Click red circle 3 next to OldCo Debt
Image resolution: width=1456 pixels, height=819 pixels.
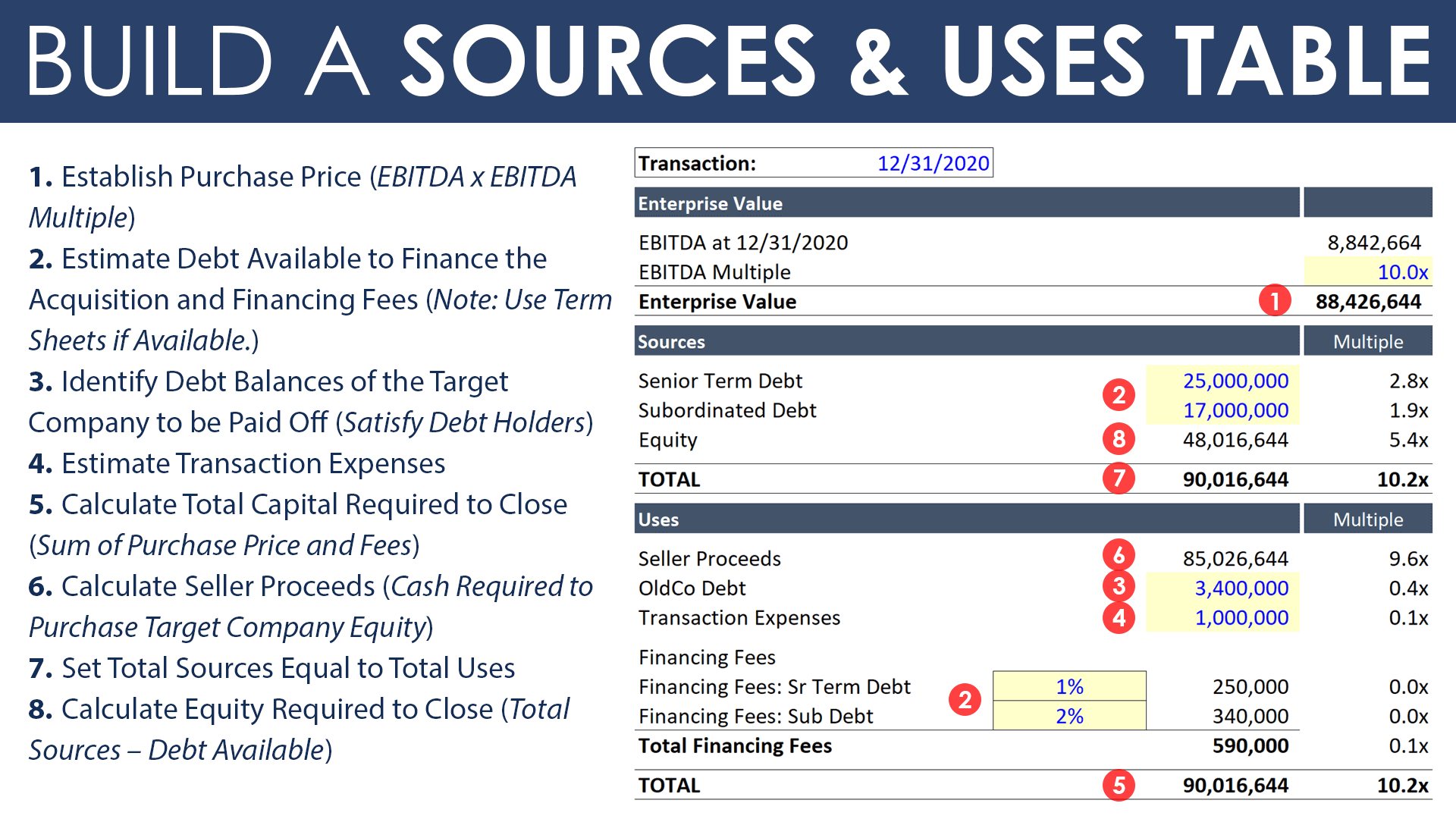[x=1119, y=586]
